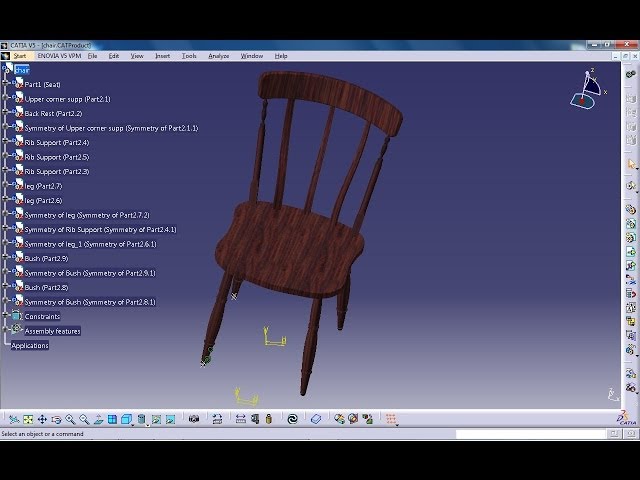640x480 pixels.
Task: Insert a new Product from the right toolbar
Action: [631, 224]
